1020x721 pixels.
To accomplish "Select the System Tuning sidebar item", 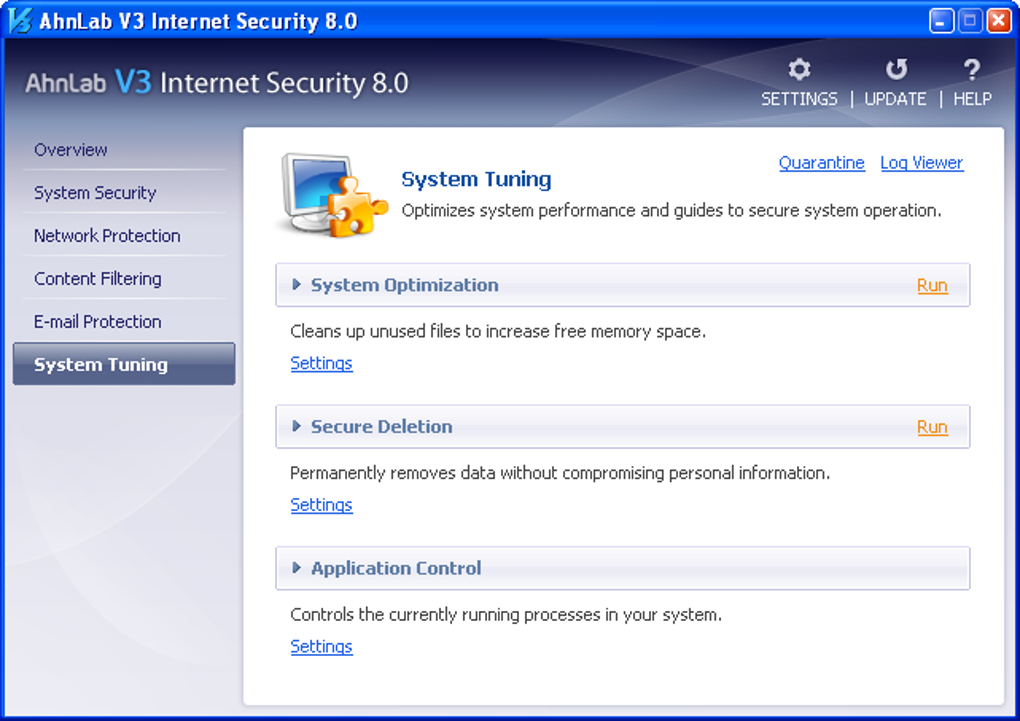I will coord(101,365).
